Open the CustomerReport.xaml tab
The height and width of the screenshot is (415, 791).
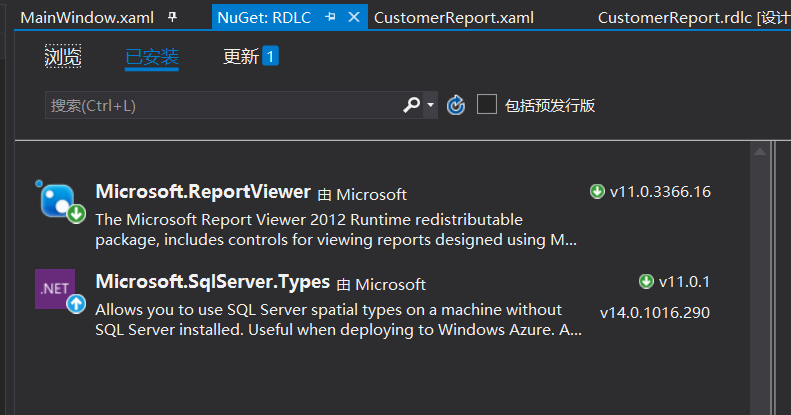pyautogui.click(x=454, y=18)
